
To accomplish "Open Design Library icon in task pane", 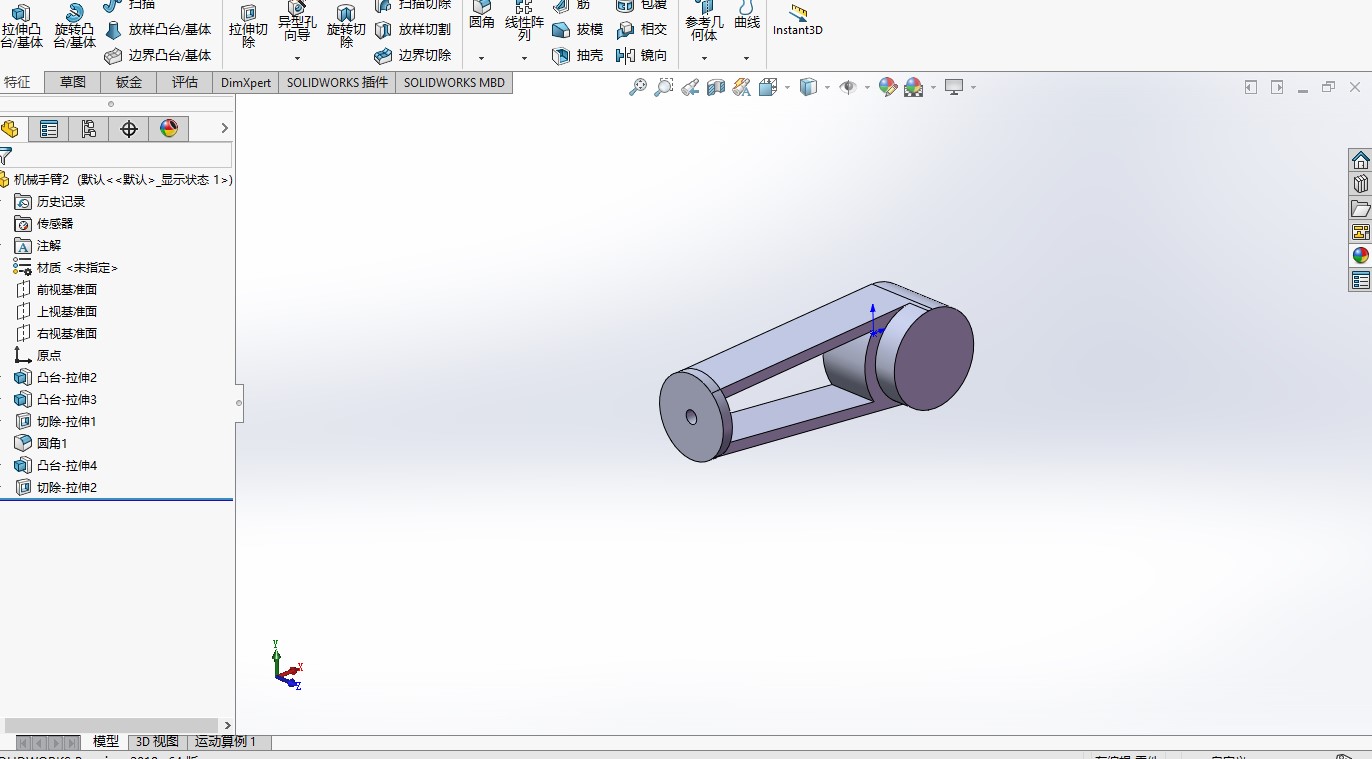I will coord(1360,184).
